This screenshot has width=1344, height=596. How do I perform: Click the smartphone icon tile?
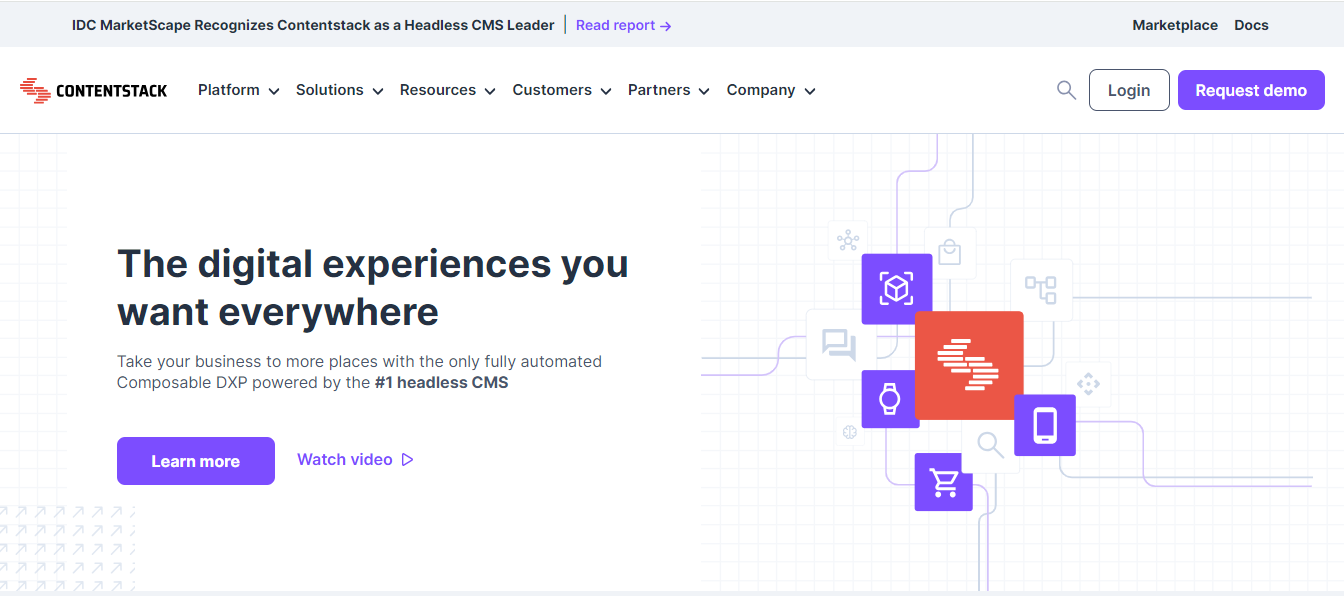(1044, 425)
